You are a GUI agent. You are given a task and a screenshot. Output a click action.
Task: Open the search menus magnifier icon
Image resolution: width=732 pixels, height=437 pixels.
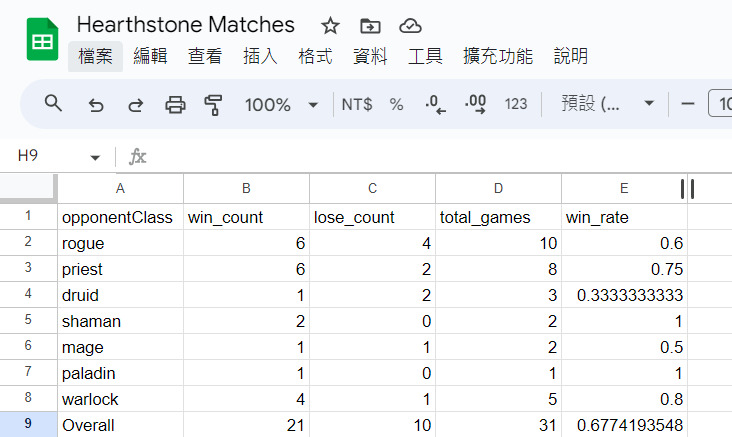[54, 104]
